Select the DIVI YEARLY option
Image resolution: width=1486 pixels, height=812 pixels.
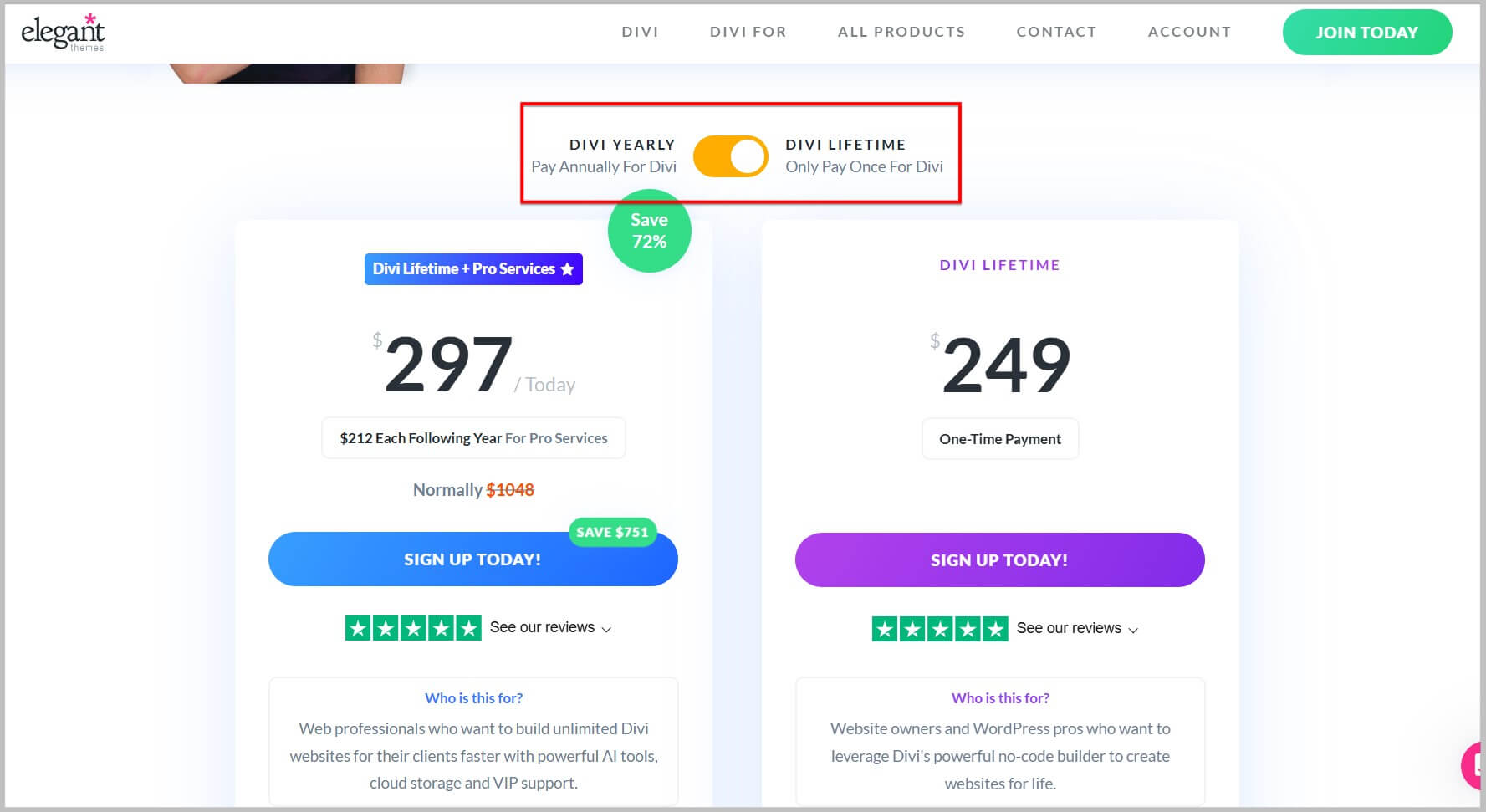coord(622,144)
